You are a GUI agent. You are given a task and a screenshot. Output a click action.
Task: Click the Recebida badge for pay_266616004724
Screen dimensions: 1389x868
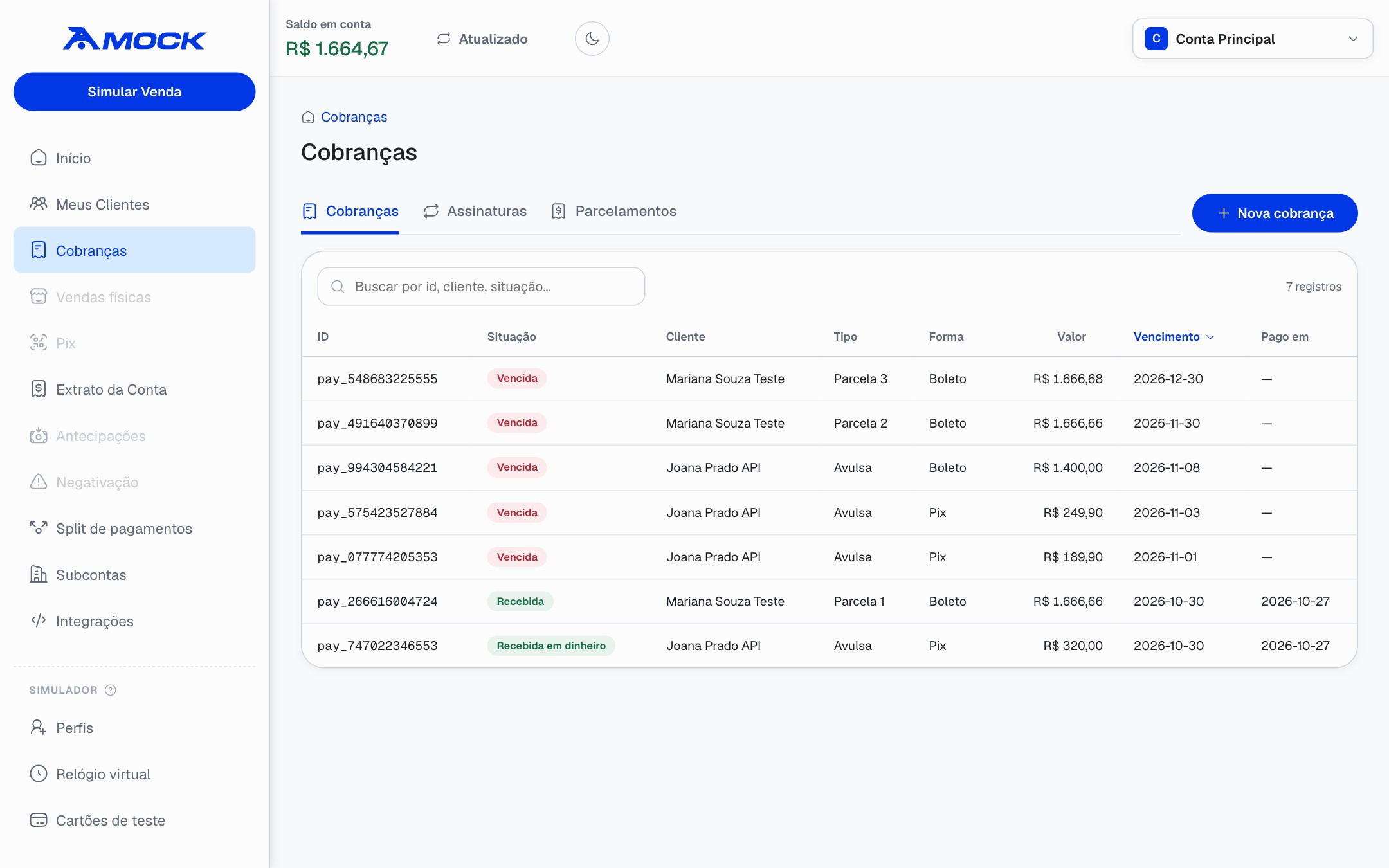[x=520, y=601]
